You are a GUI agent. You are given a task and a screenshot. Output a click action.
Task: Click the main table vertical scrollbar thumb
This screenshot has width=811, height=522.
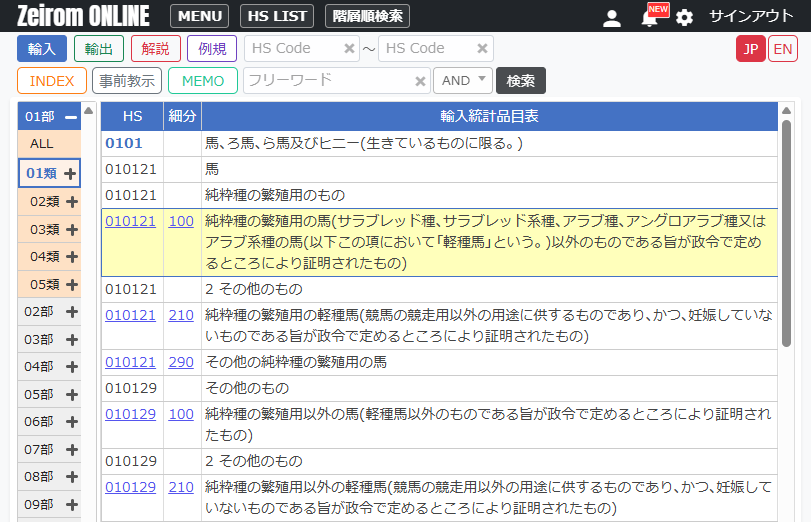[x=786, y=233]
